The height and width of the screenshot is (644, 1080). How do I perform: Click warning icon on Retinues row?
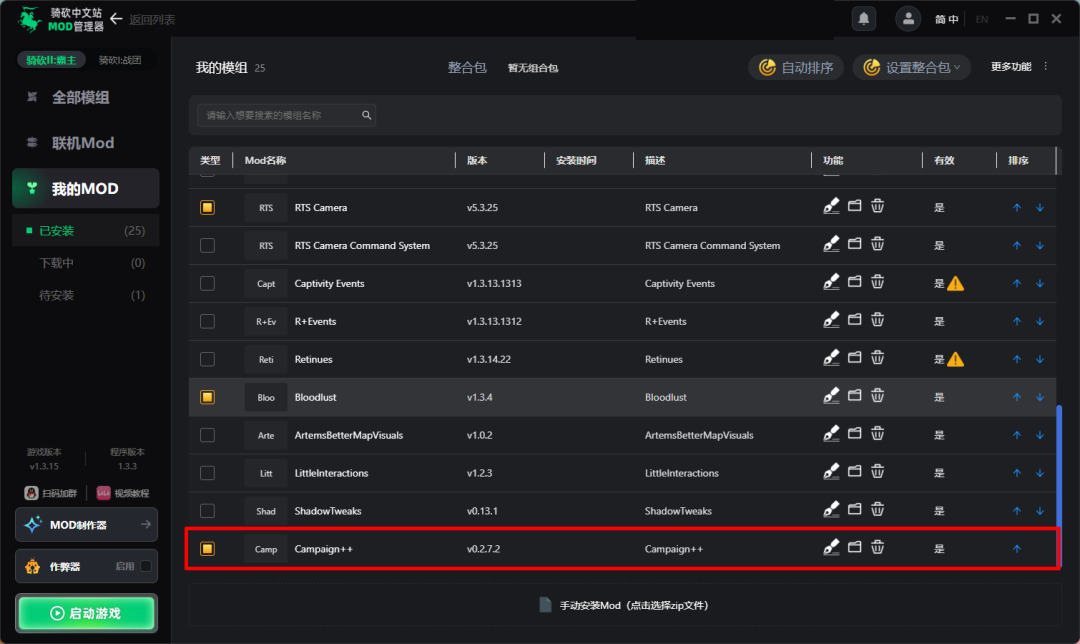pyautogui.click(x=955, y=359)
